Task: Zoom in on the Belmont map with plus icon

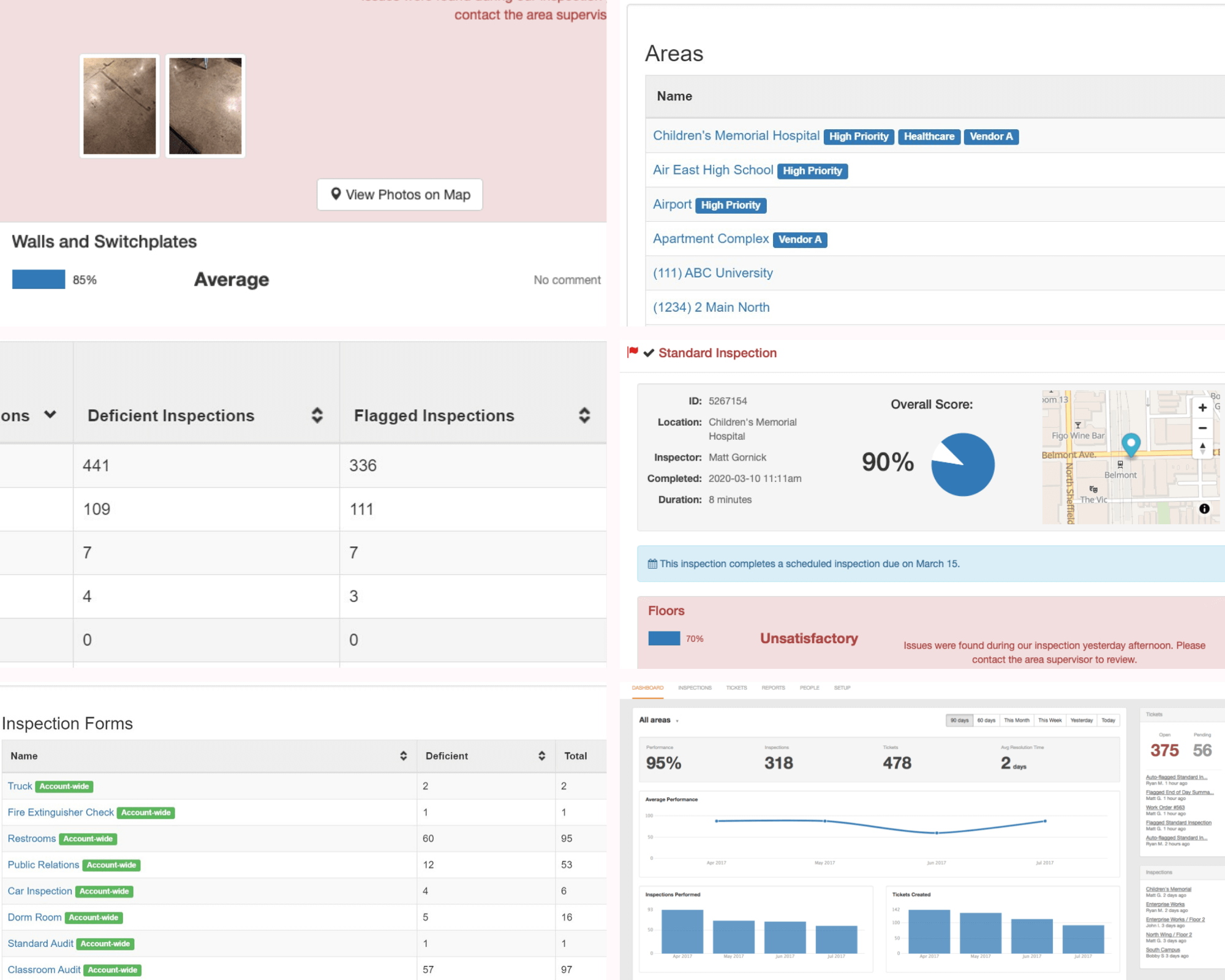Action: [x=1202, y=407]
